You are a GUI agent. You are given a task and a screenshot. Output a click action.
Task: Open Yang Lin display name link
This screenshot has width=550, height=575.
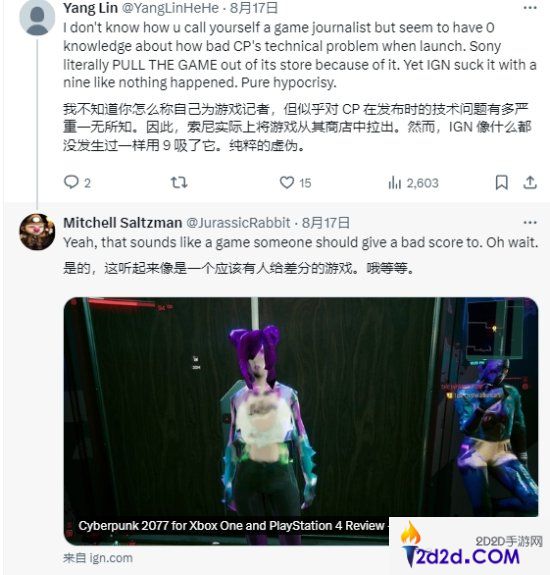click(90, 8)
